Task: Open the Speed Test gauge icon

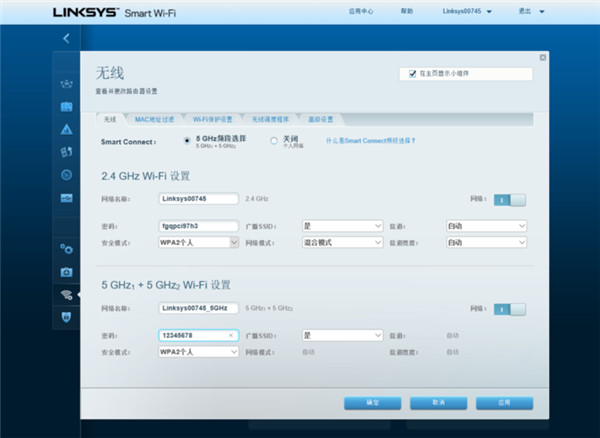Action: click(x=67, y=175)
